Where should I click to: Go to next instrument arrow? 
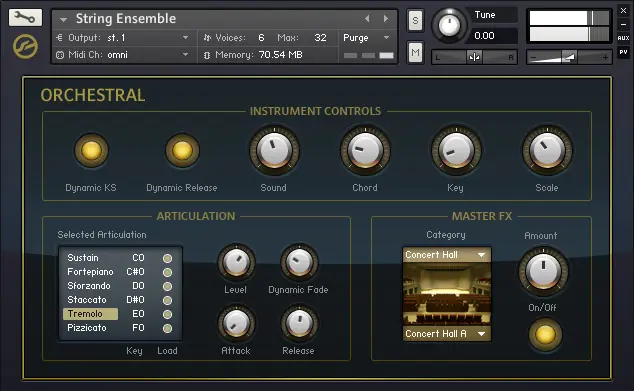point(386,19)
